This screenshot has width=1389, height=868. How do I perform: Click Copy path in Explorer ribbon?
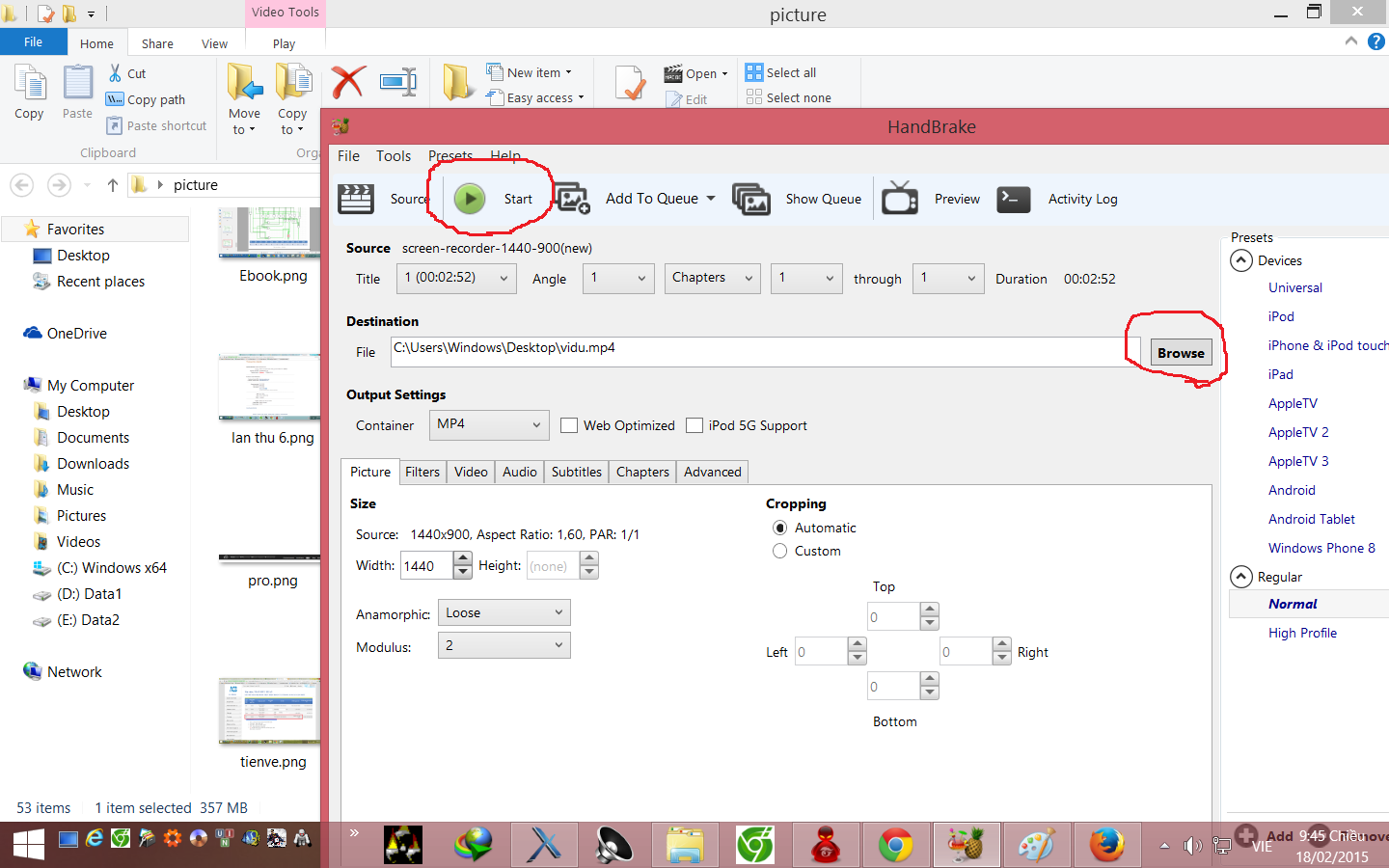coord(145,99)
